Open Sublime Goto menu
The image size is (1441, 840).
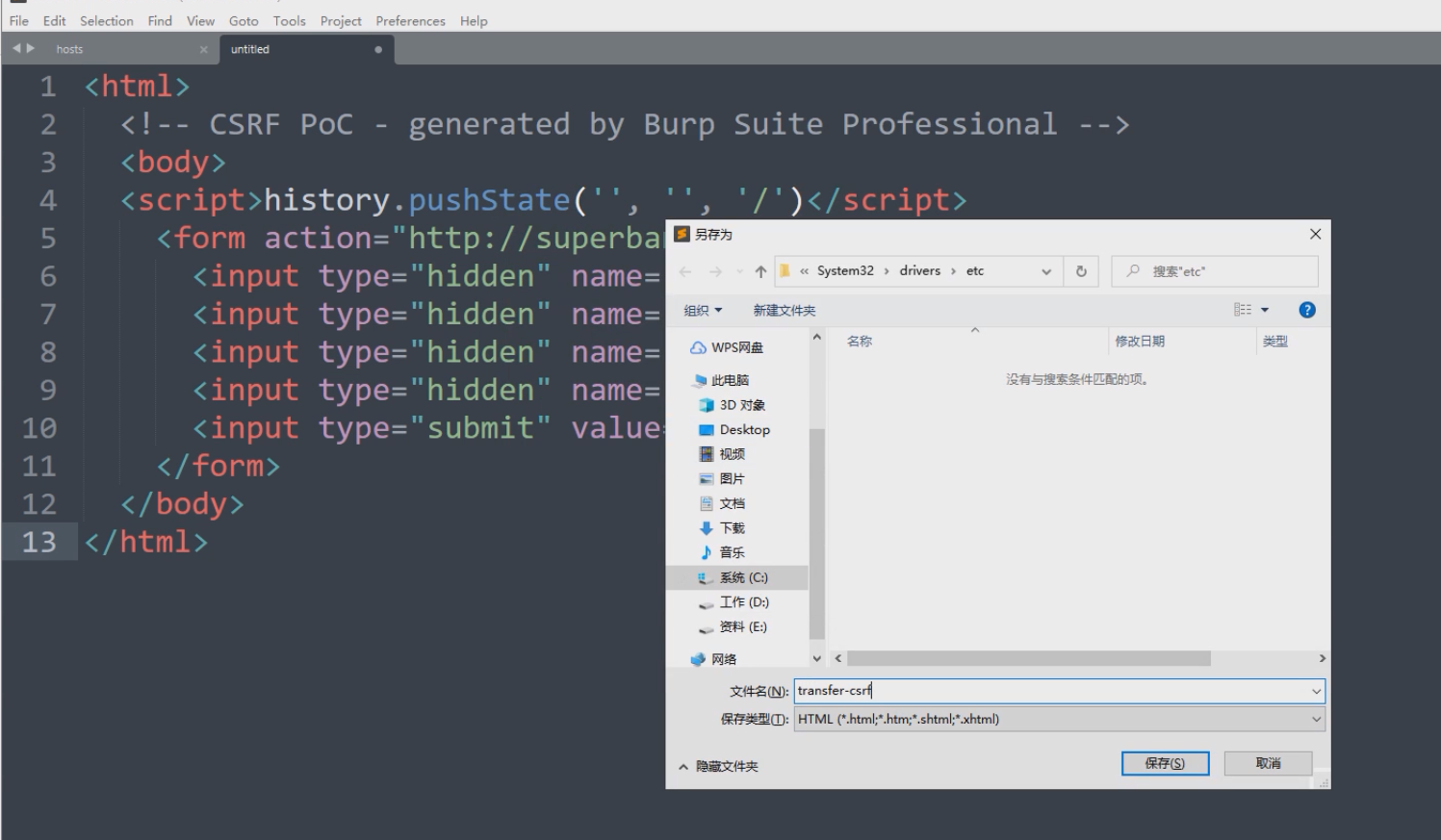244,20
